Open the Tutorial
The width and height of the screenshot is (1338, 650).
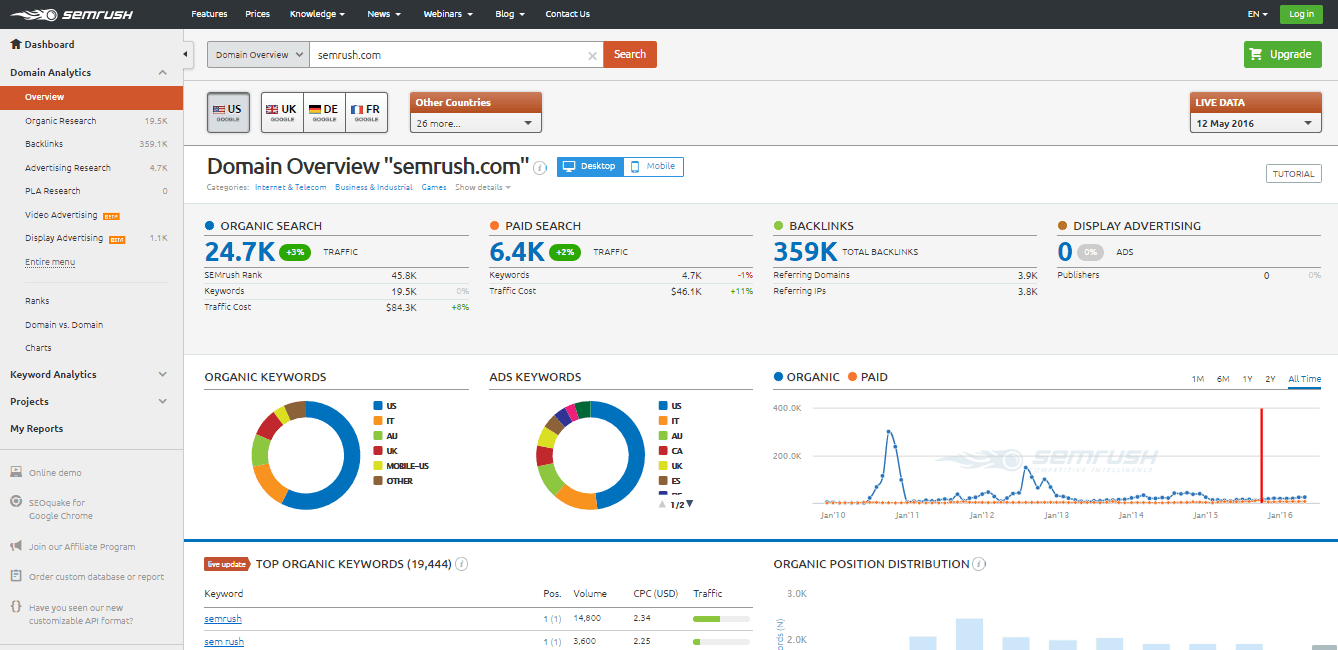coord(1293,174)
